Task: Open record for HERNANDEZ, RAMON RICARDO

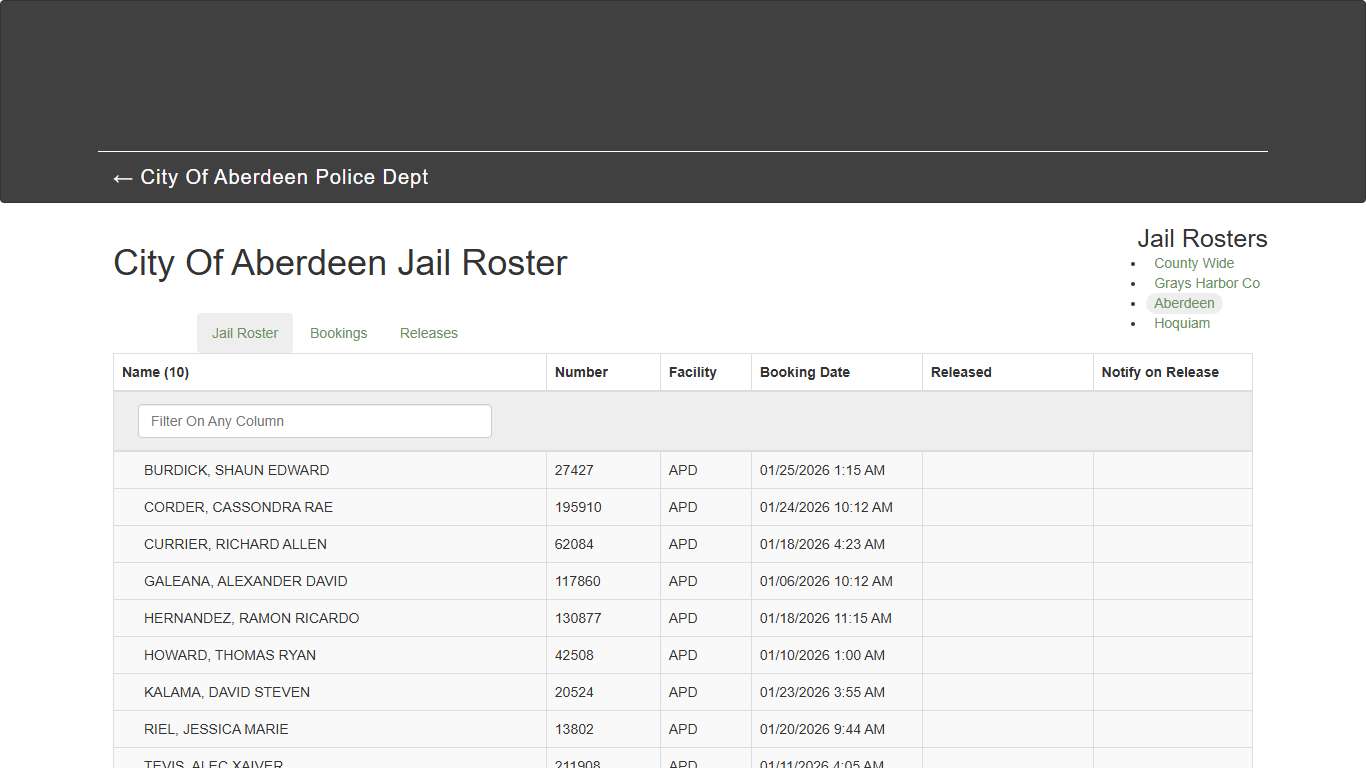Action: click(x=251, y=618)
